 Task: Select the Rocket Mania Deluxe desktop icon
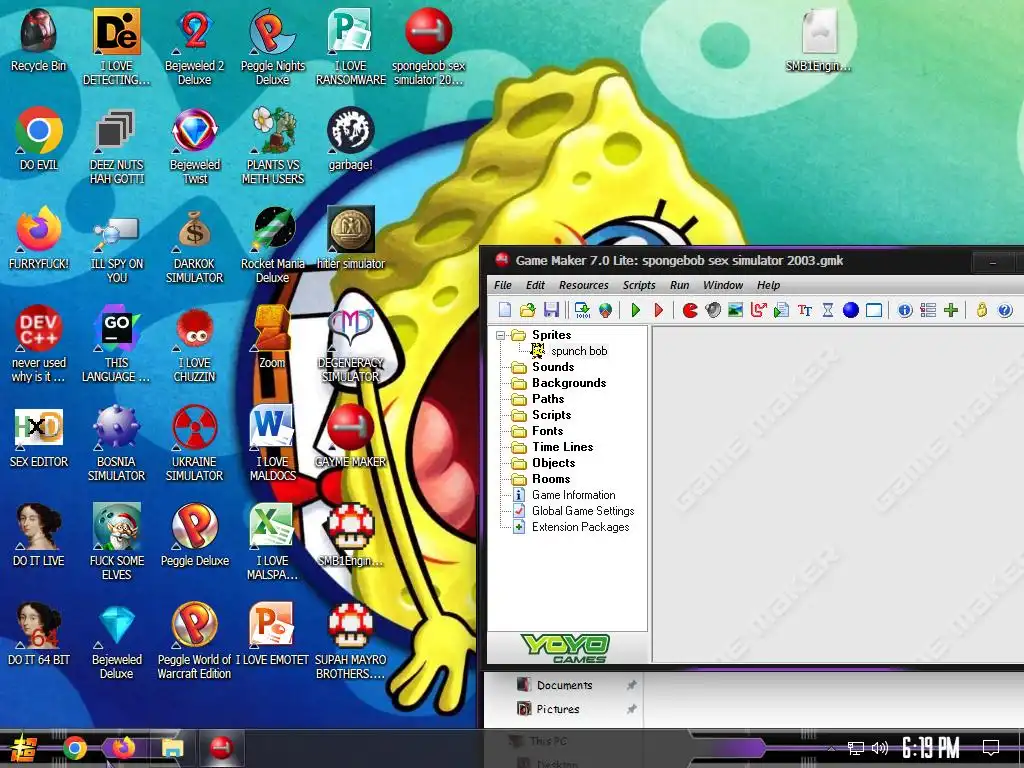[273, 245]
